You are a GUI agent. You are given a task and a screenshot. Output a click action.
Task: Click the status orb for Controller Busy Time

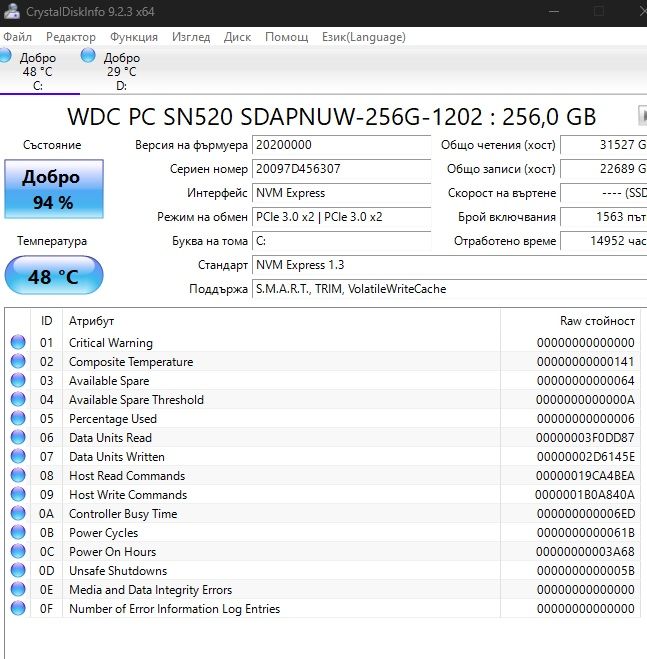pyautogui.click(x=18, y=513)
